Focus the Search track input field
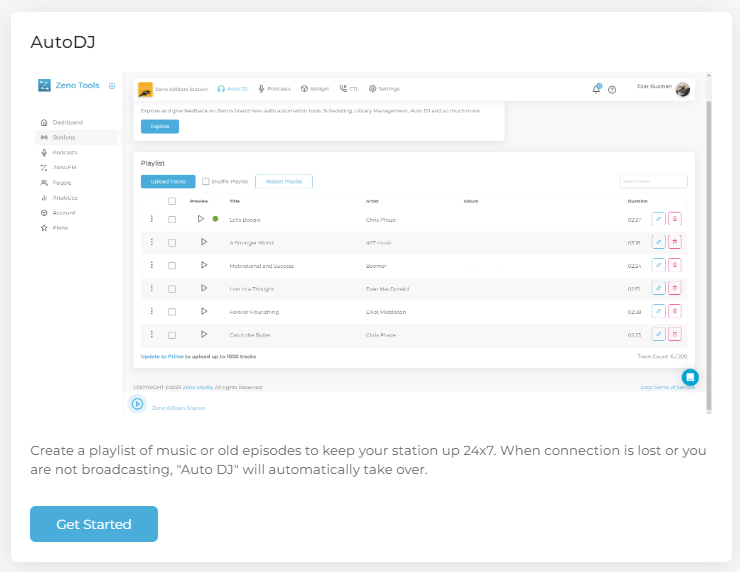This screenshot has height=572, width=740. coord(653,181)
